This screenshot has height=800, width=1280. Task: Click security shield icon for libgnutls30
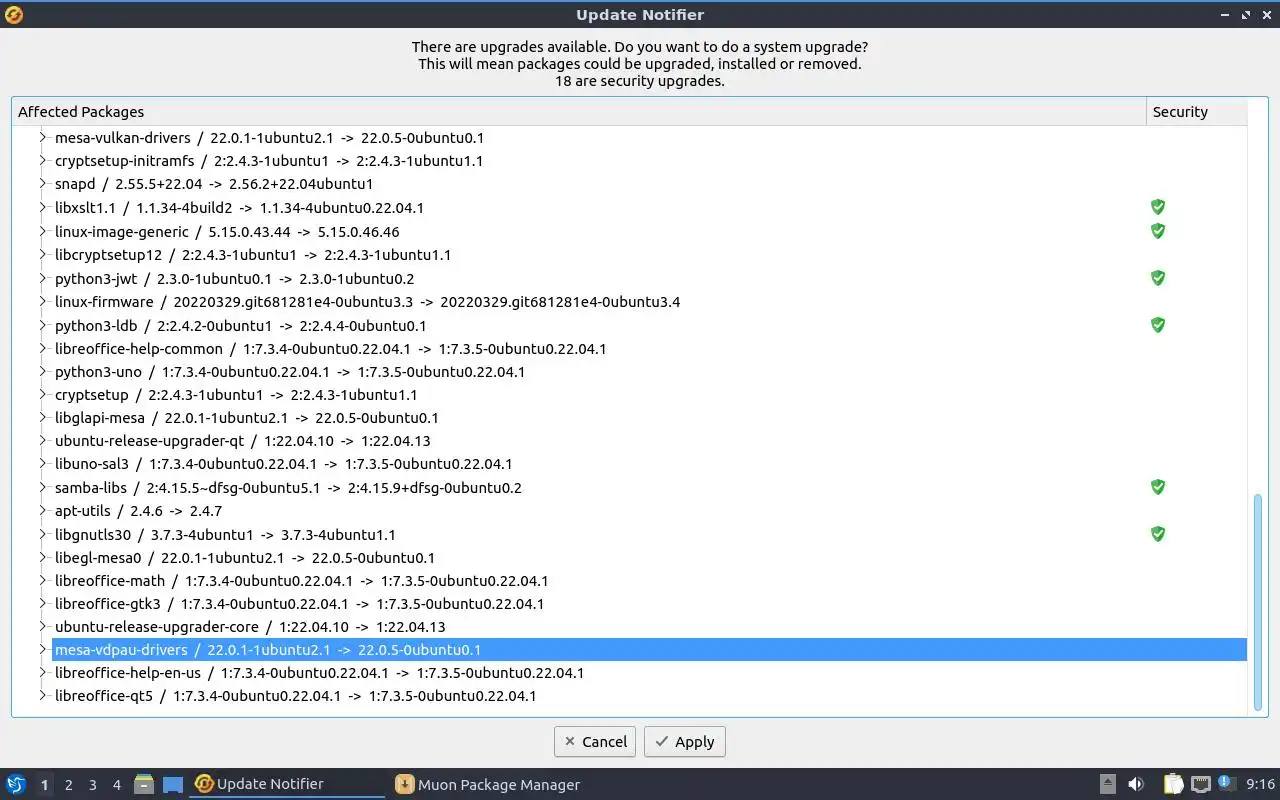(1158, 534)
